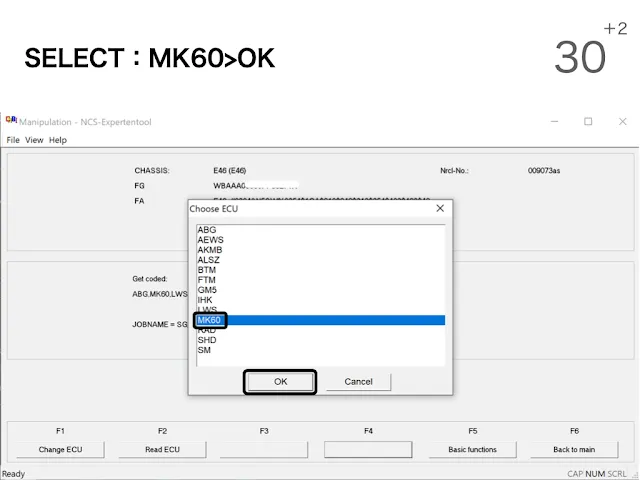Click the Get coded: label
The height and width of the screenshot is (480, 640).
click(150, 279)
